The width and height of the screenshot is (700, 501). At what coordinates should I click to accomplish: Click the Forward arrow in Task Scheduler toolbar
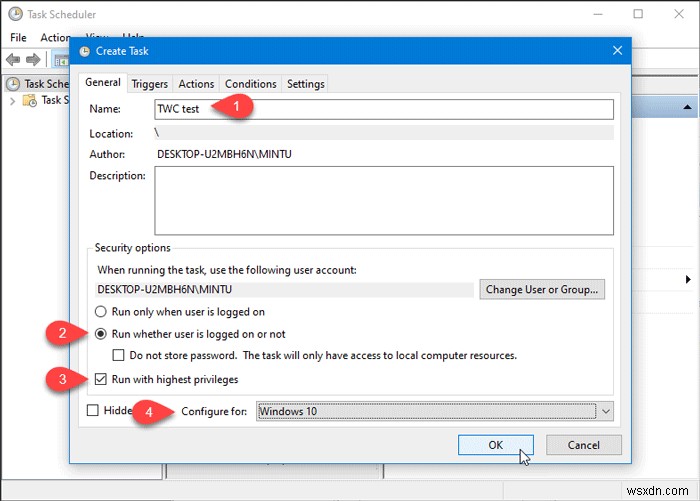tap(33, 59)
